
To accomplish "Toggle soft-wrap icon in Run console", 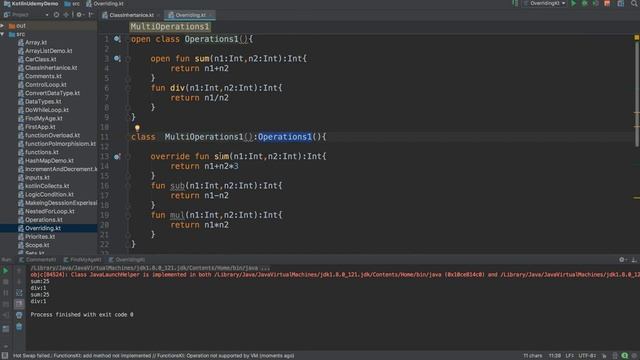I will [19, 293].
